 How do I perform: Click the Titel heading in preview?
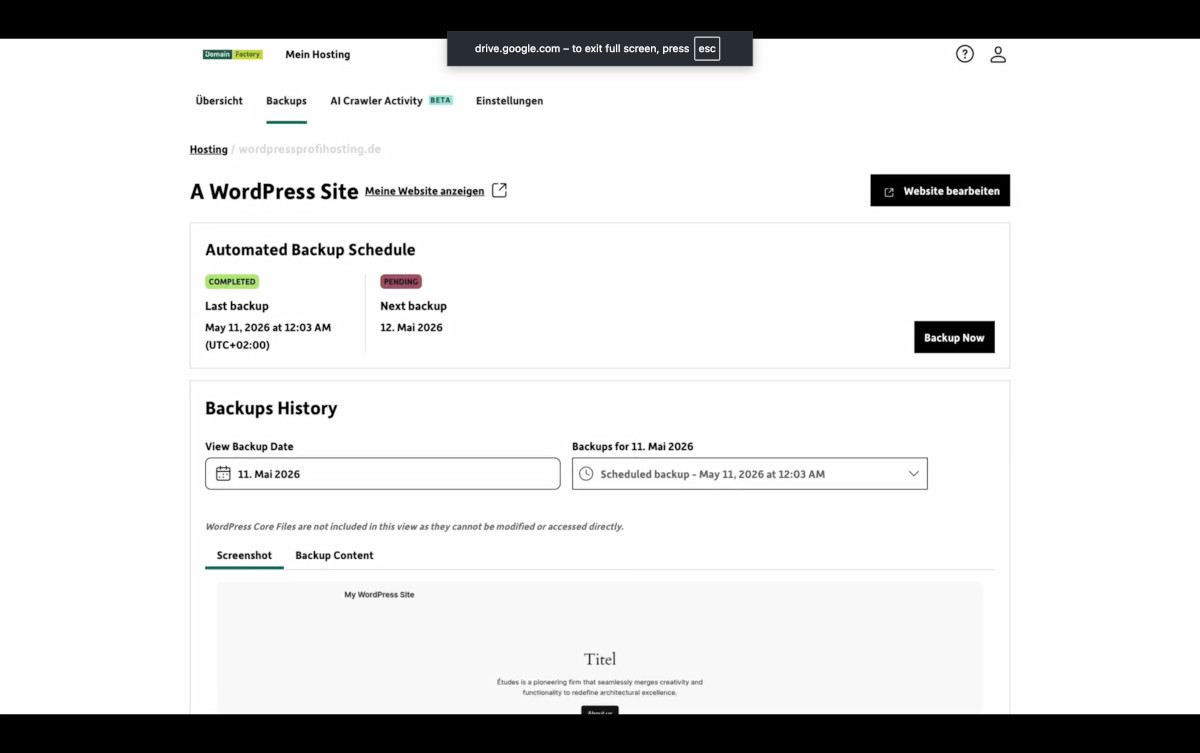[600, 659]
